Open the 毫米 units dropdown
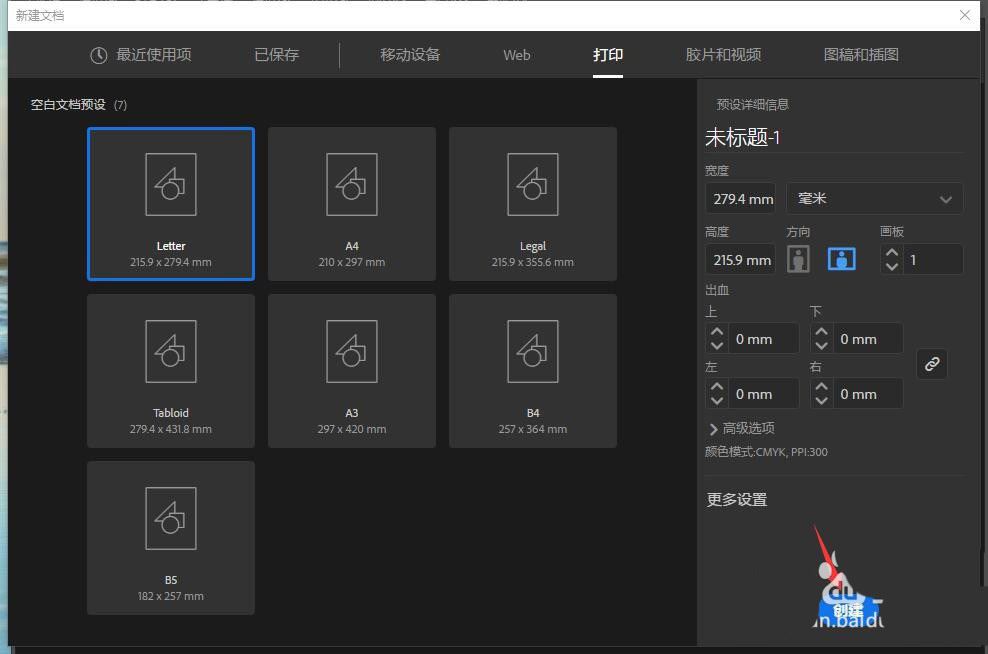This screenshot has width=988, height=654. (x=874, y=198)
